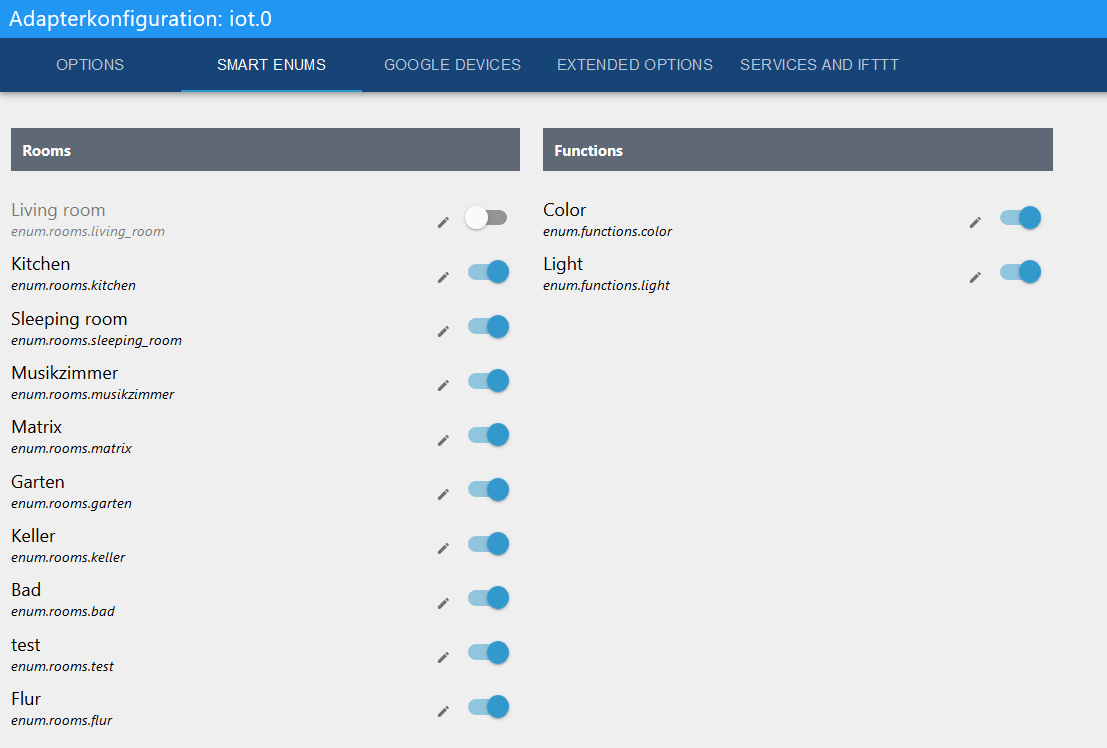Edit the Matrix room enum
The image size is (1107, 748).
(x=443, y=440)
